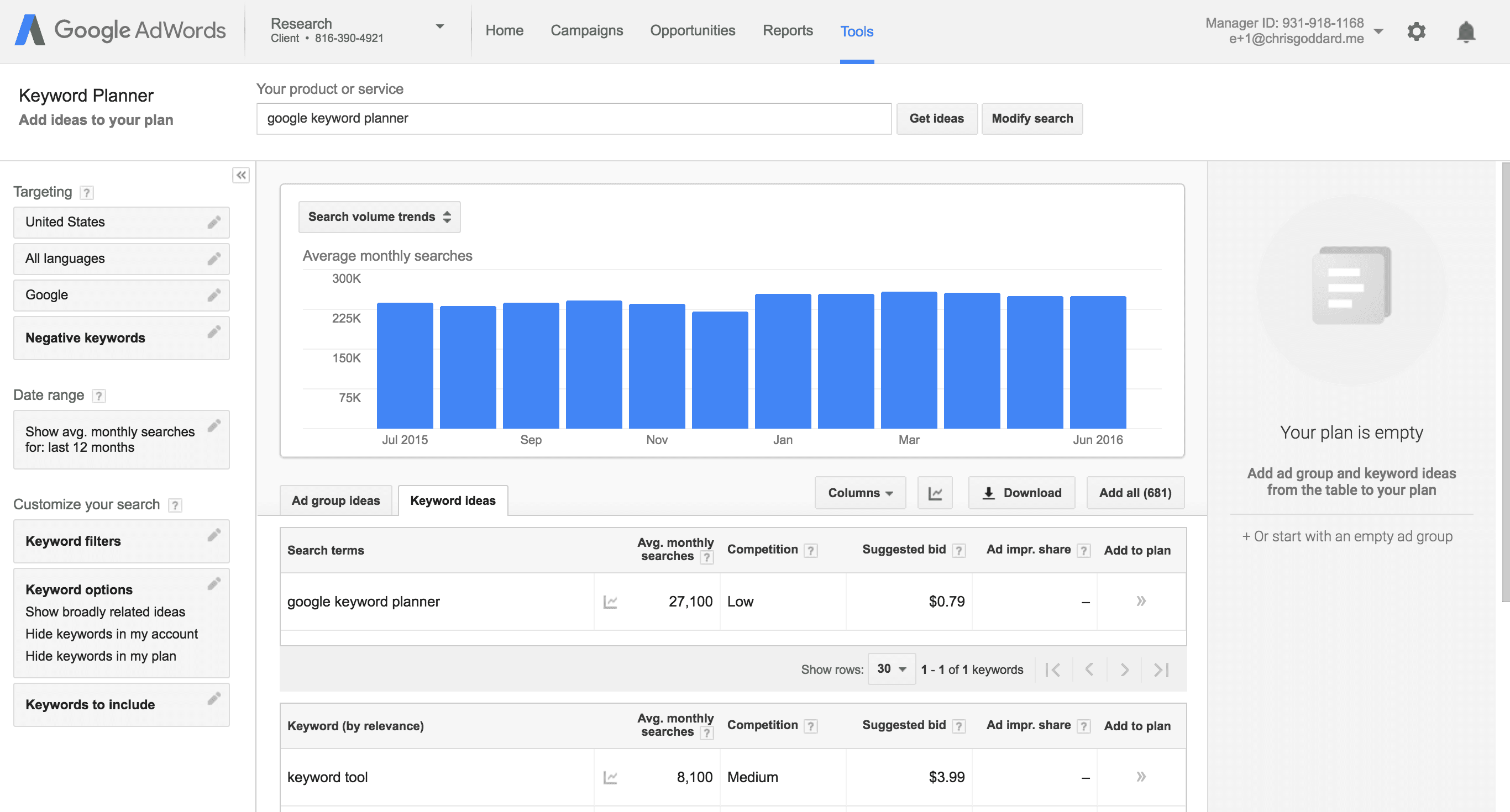The image size is (1510, 812).
Task: Switch to the Ad group ideas tab
Action: [x=334, y=499]
